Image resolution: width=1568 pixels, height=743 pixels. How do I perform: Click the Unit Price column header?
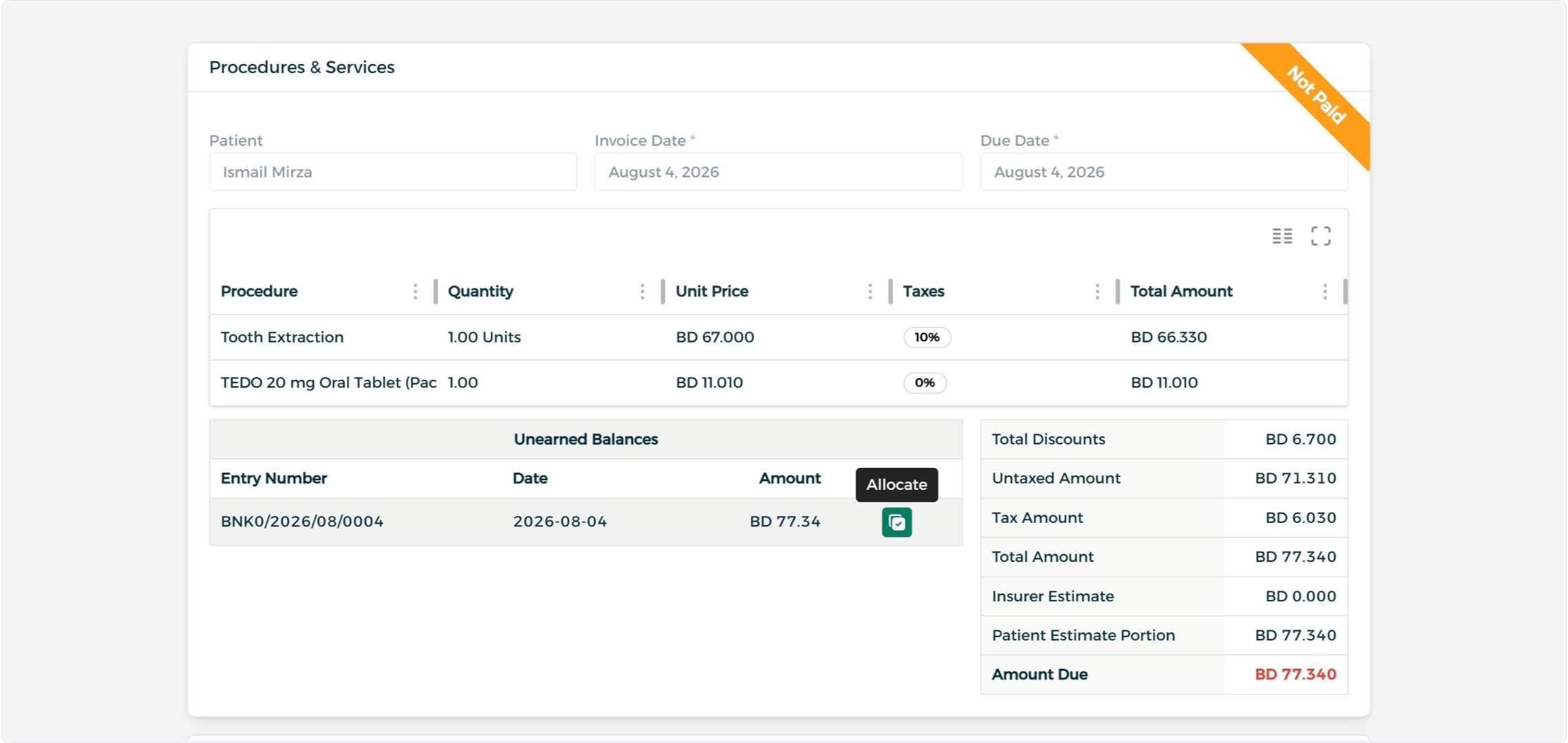pos(712,292)
